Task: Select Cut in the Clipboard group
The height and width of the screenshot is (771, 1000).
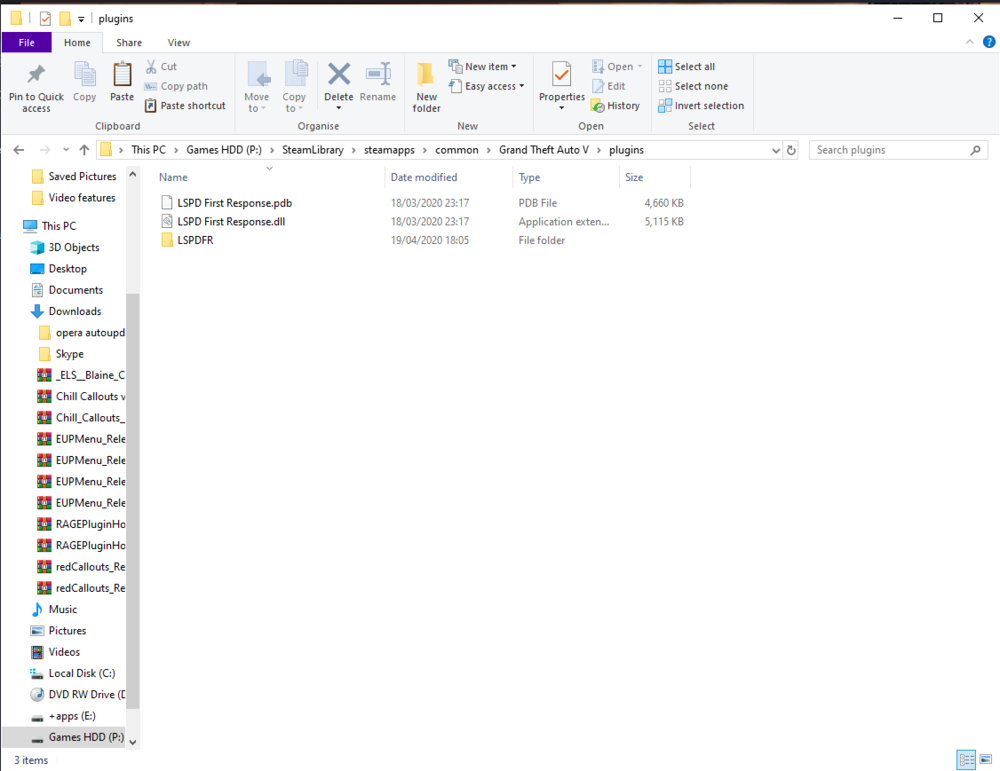Action: pos(161,66)
